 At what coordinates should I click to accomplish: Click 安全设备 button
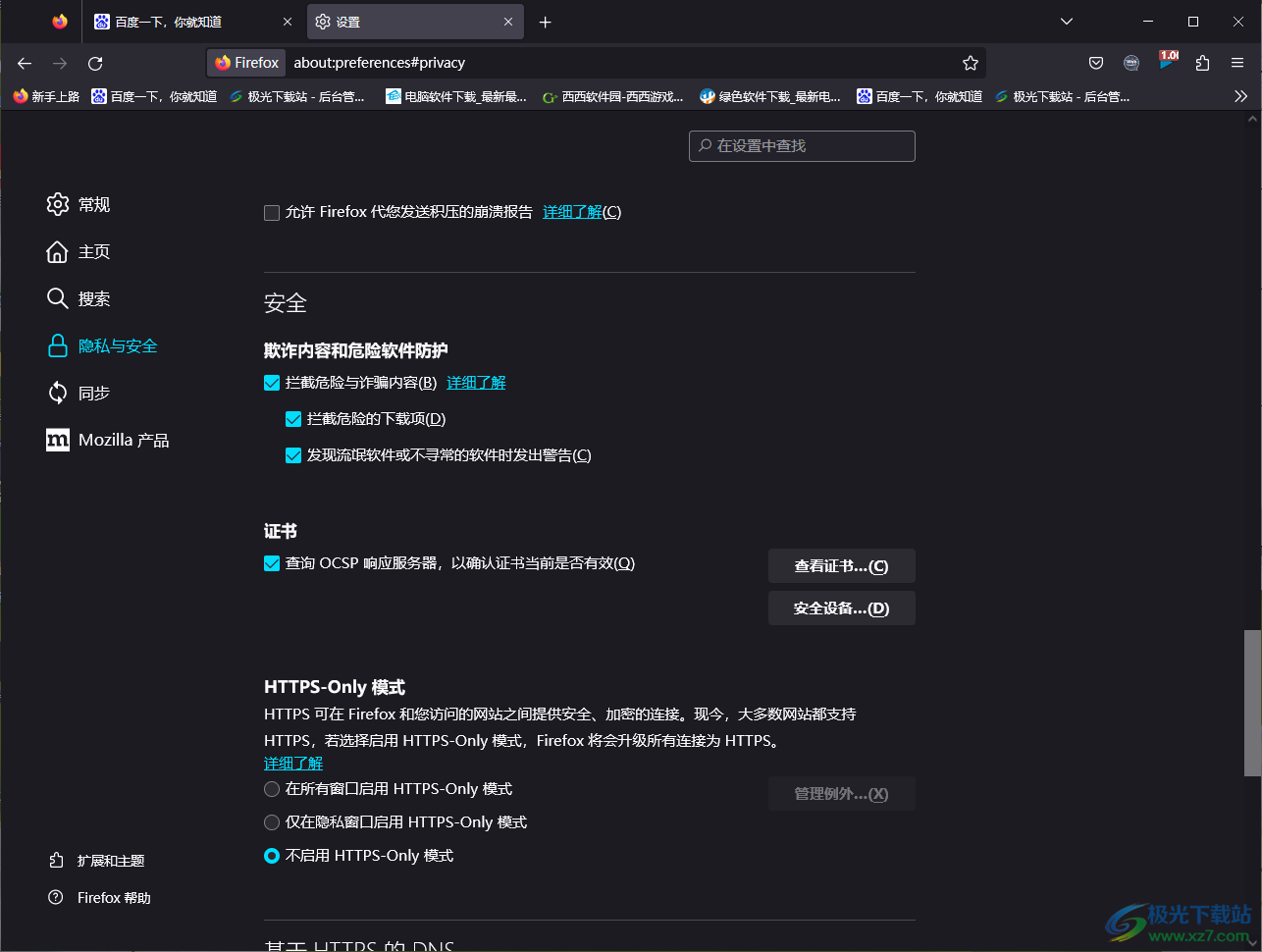pyautogui.click(x=841, y=608)
